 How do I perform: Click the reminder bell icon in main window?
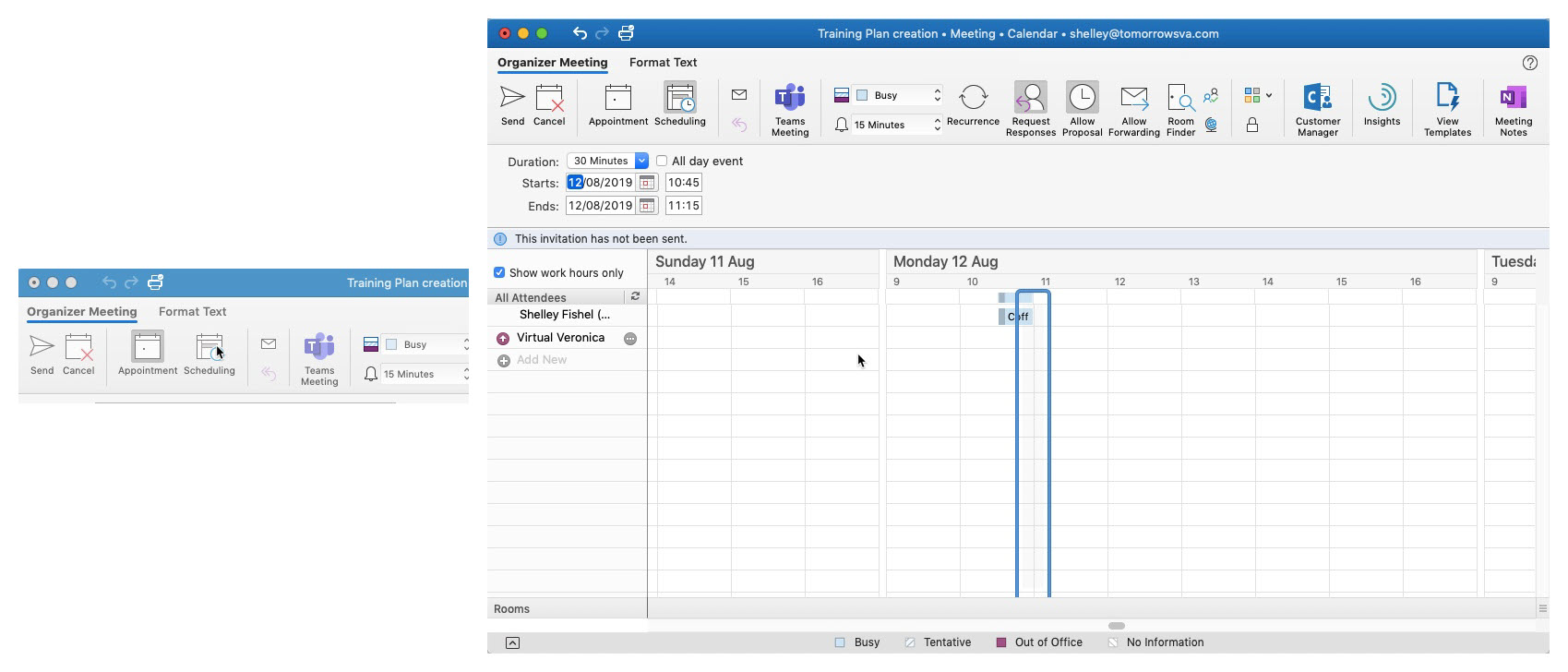[842, 125]
